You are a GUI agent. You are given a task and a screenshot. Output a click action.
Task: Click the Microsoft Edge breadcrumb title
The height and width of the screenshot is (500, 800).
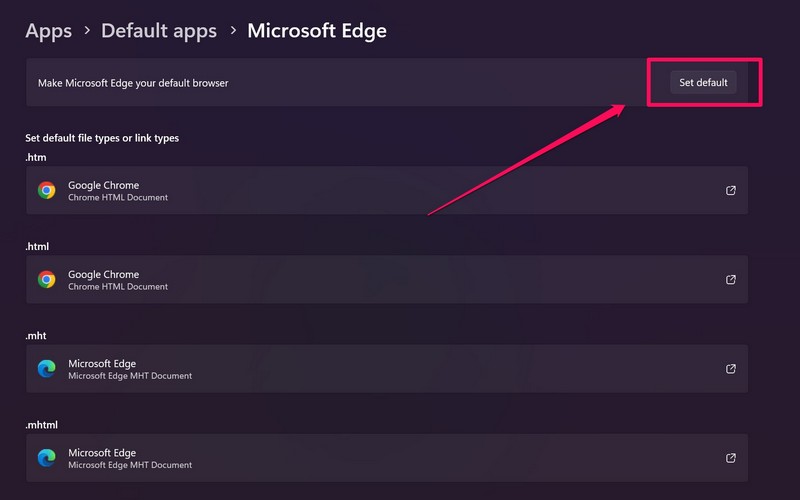[317, 31]
